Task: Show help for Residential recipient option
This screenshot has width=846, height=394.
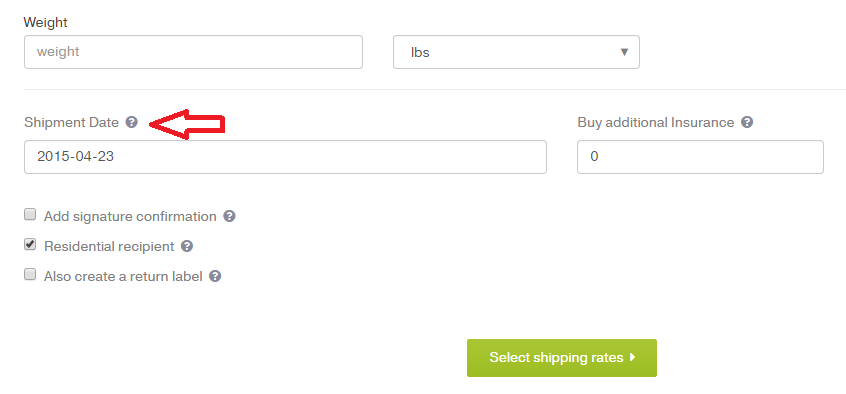Action: pyautogui.click(x=187, y=247)
